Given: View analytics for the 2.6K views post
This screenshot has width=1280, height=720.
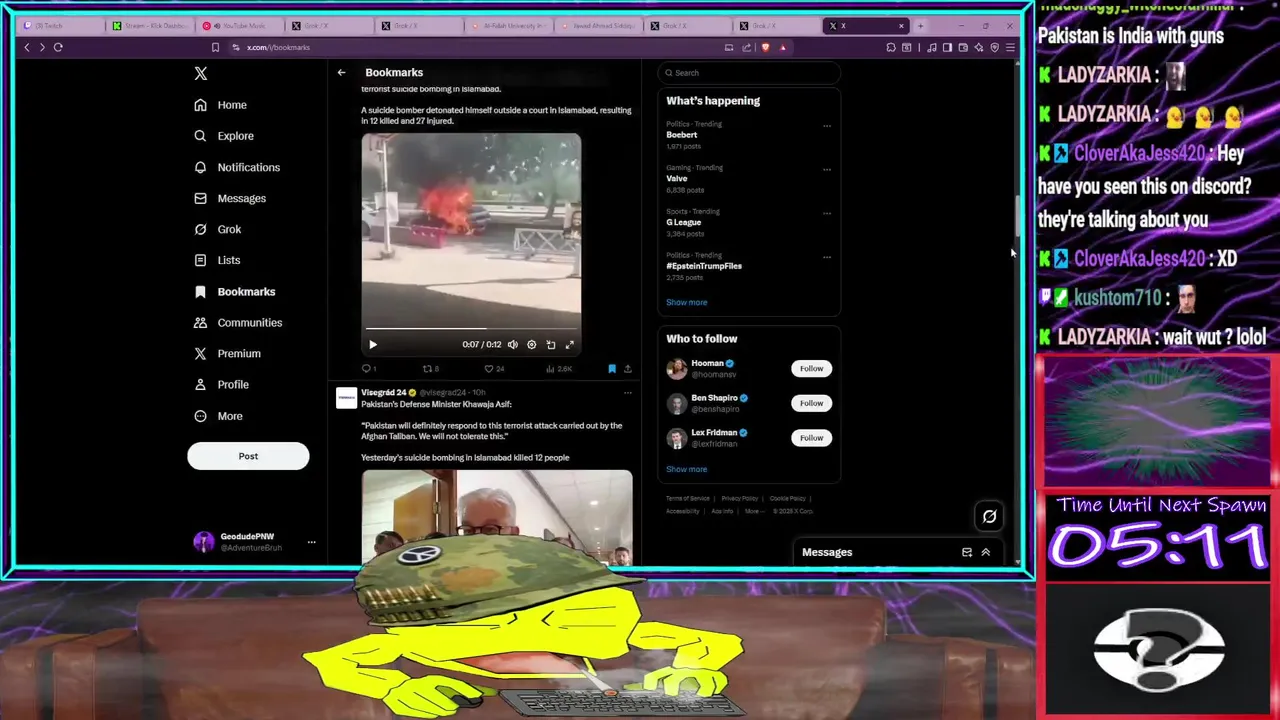Looking at the screenshot, I should click(558, 369).
